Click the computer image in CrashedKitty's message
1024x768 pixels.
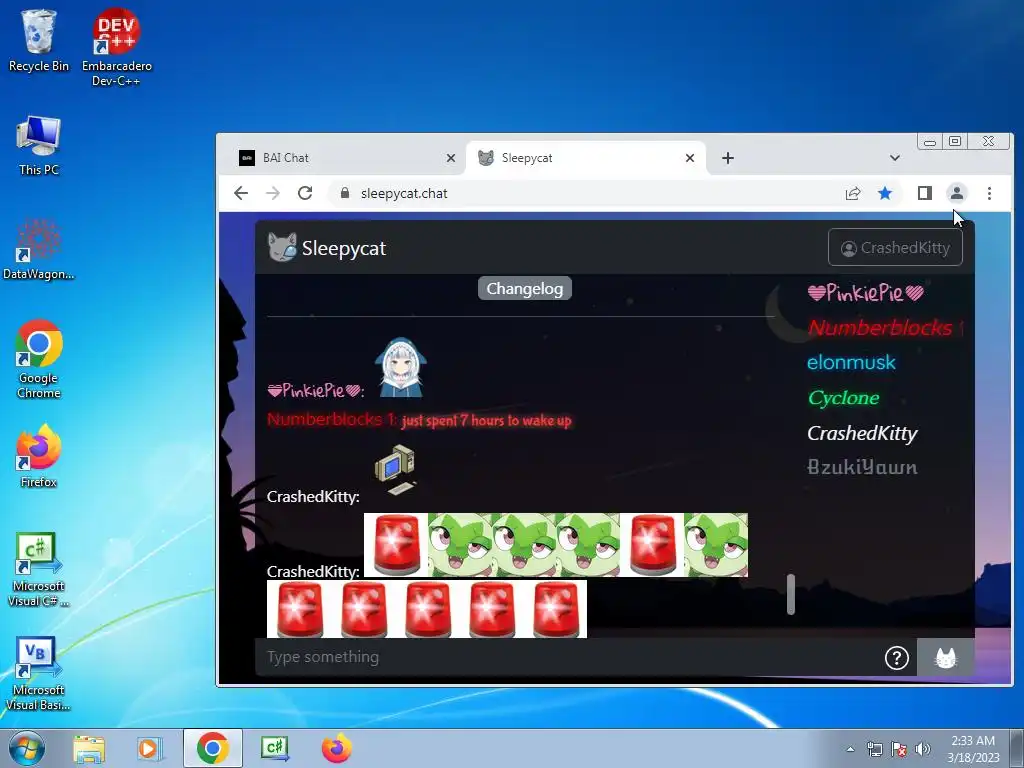395,470
